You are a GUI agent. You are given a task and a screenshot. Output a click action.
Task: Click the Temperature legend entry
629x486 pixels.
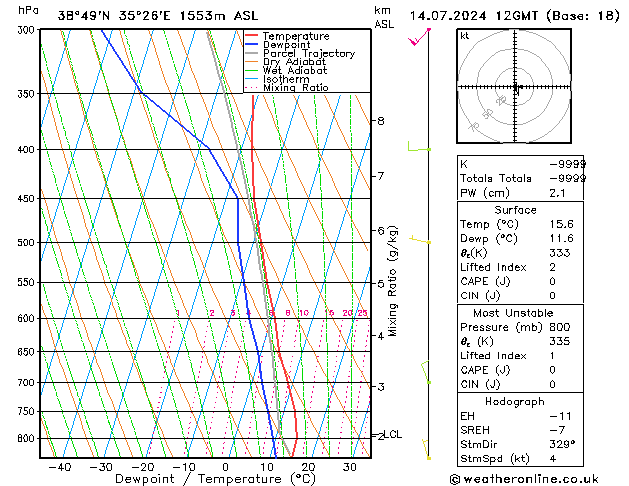[296, 36]
